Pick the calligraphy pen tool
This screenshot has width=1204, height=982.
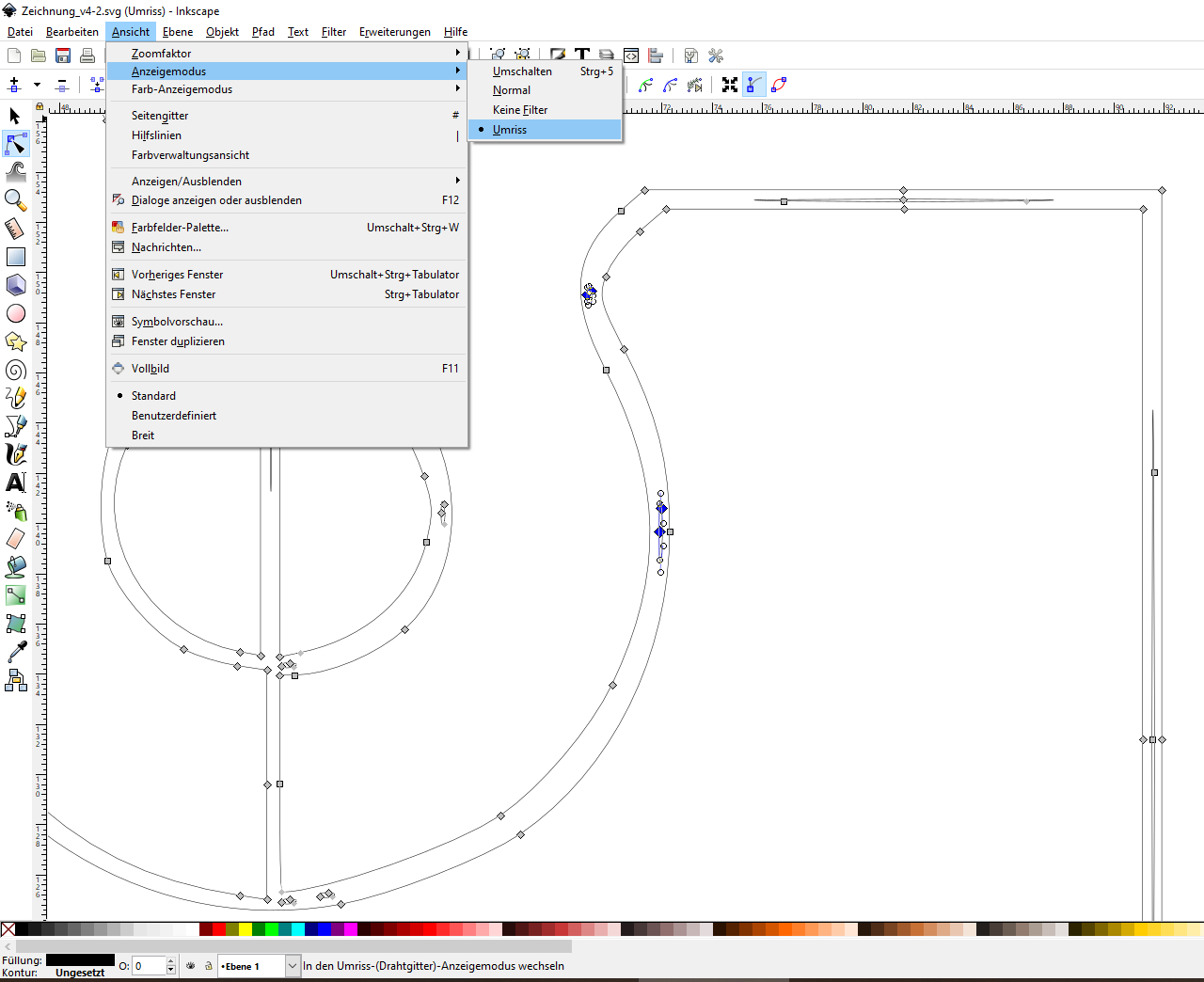[x=15, y=454]
